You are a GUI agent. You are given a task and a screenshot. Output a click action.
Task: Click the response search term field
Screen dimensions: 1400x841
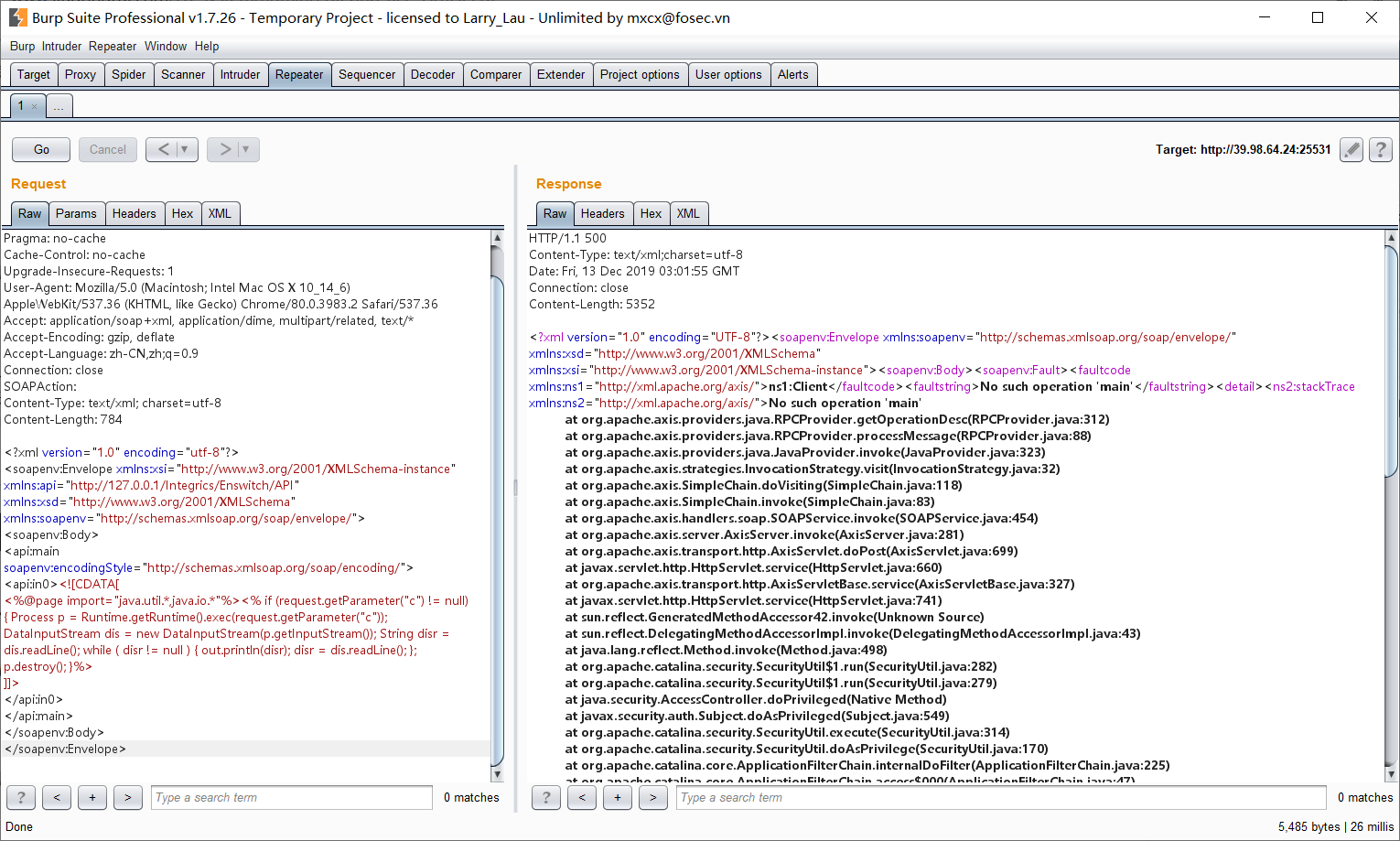tap(1002, 798)
